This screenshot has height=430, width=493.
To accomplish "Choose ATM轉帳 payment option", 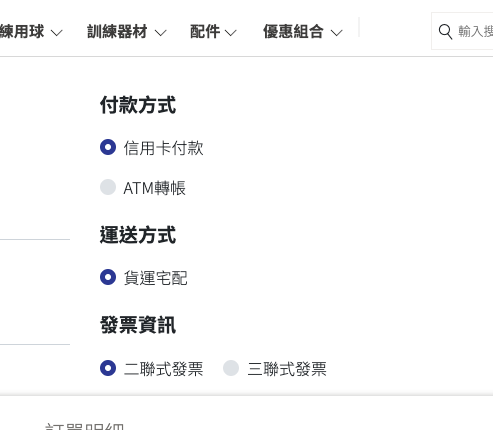I will [x=108, y=187].
